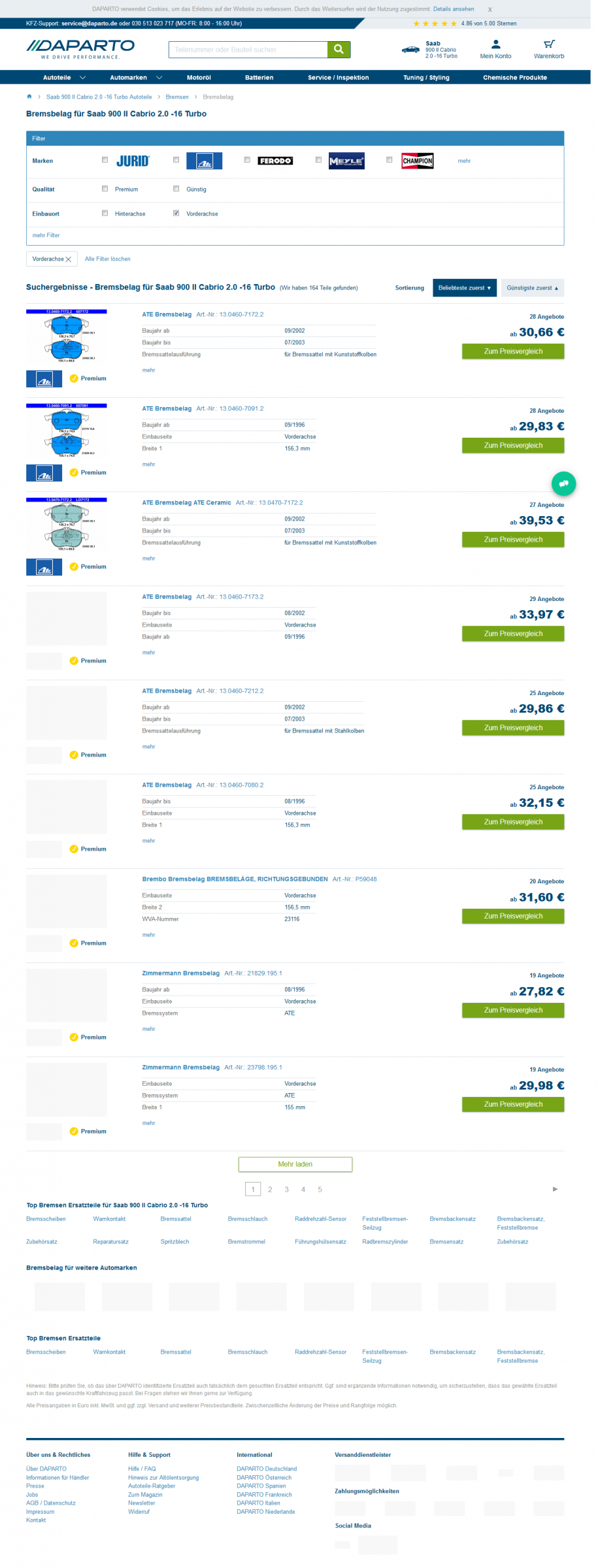
Task: Click the part number search field
Action: tap(248, 50)
